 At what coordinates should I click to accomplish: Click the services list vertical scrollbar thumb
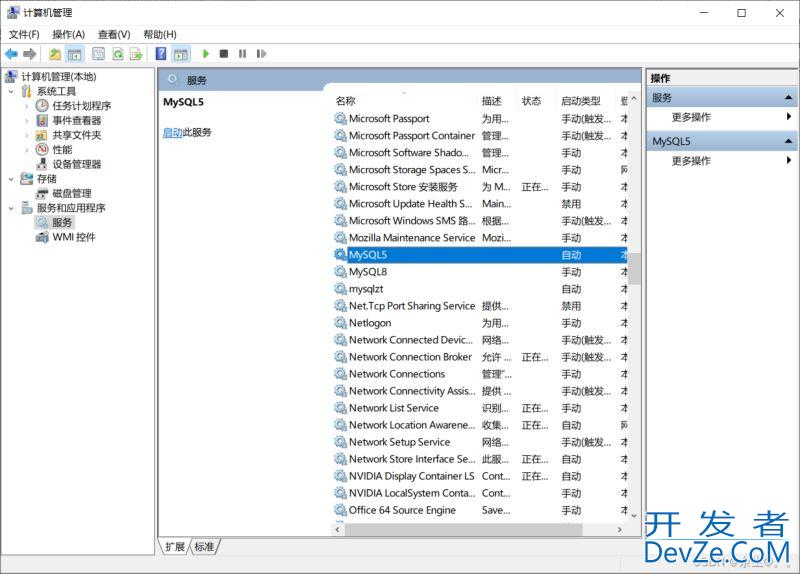click(634, 268)
